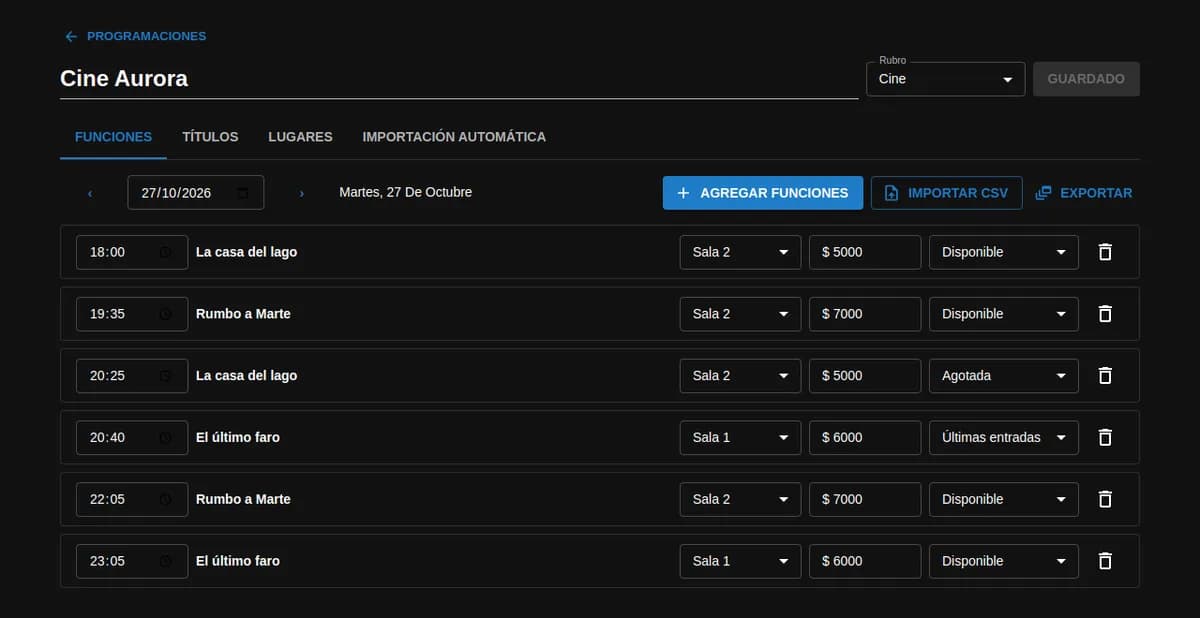Click the Guardado button
The width and height of the screenshot is (1200, 618).
1086,79
